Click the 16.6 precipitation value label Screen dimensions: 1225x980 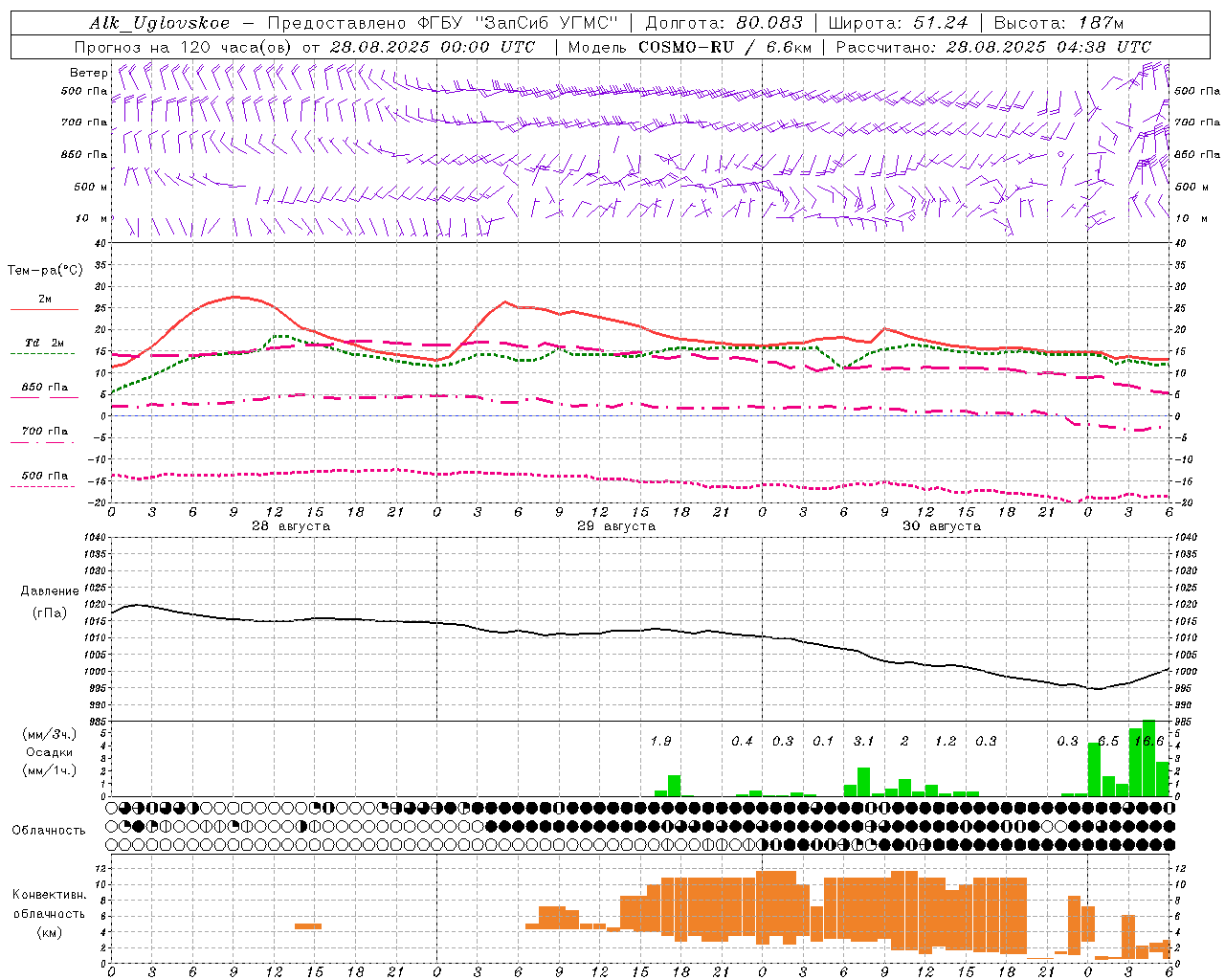click(x=1148, y=741)
